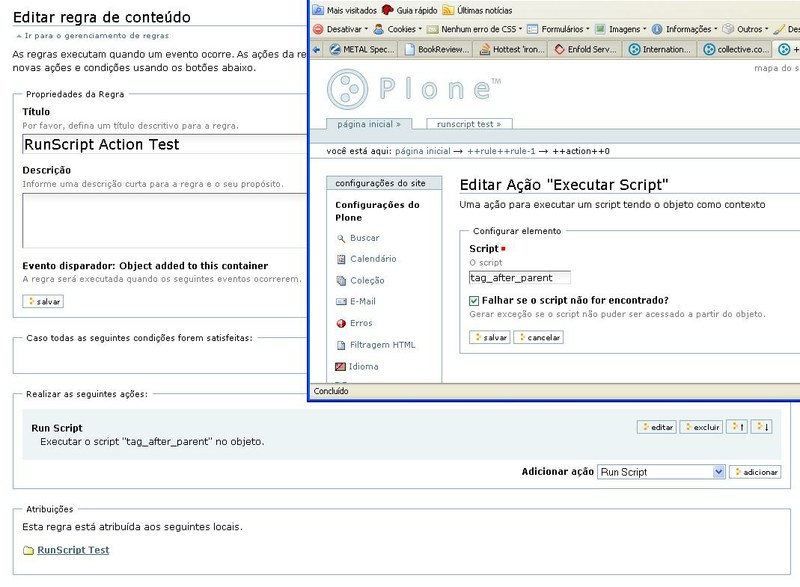Click the E-Mail envelope icon
Viewport: 800px width, 587px height.
tap(341, 302)
